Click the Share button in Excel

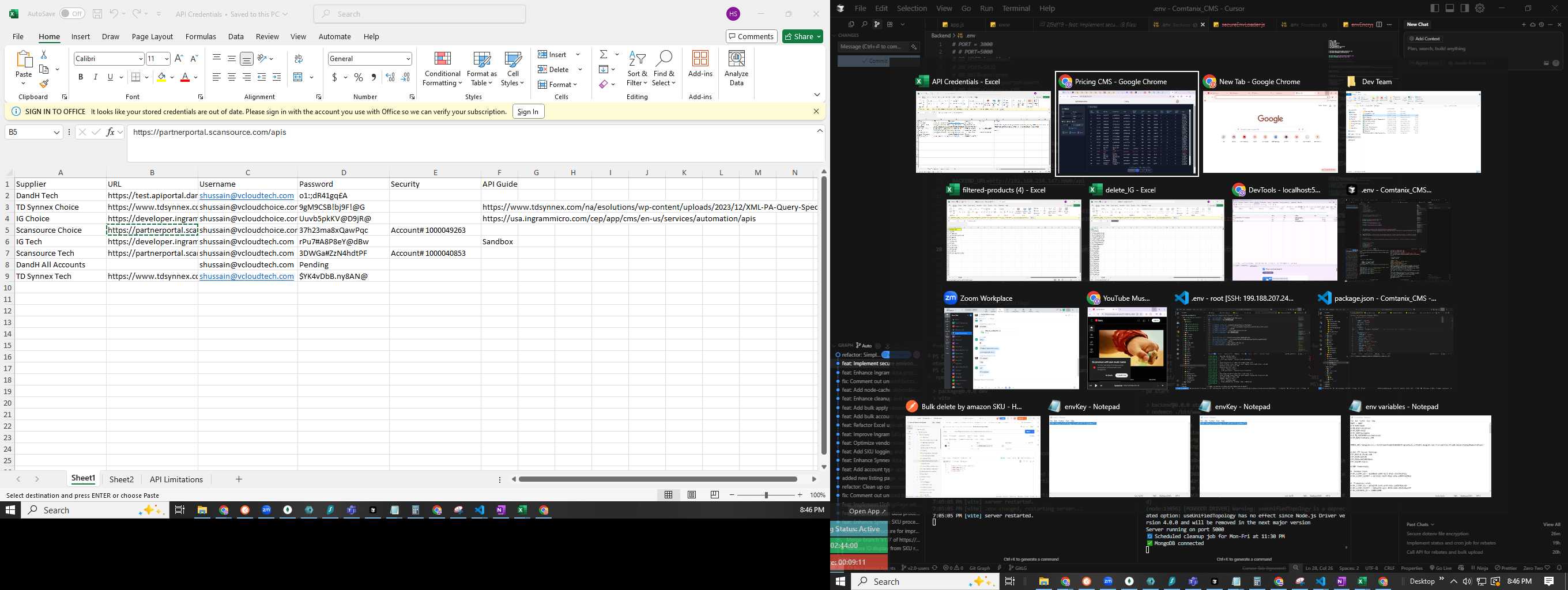pos(802,36)
